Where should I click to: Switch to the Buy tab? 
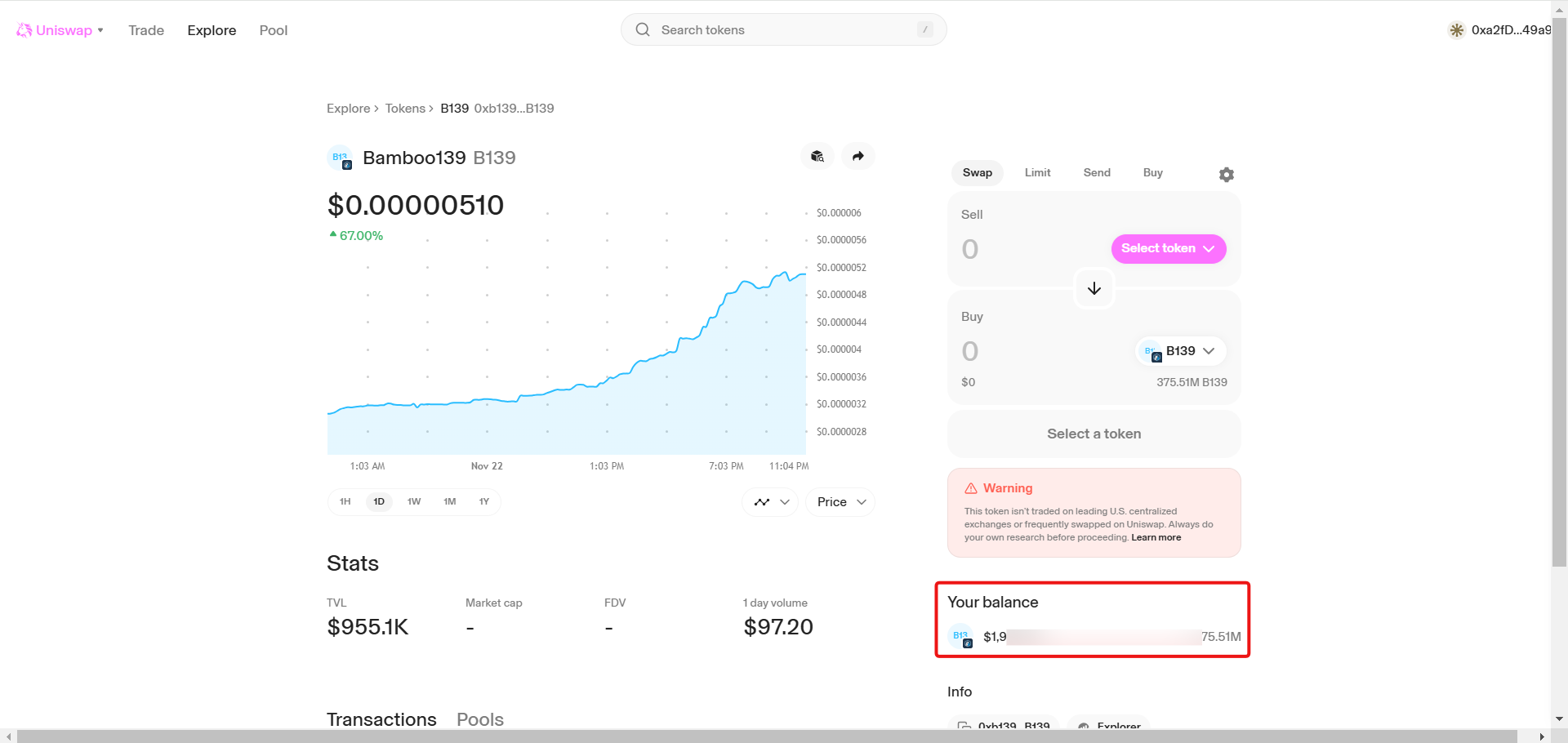[1153, 173]
